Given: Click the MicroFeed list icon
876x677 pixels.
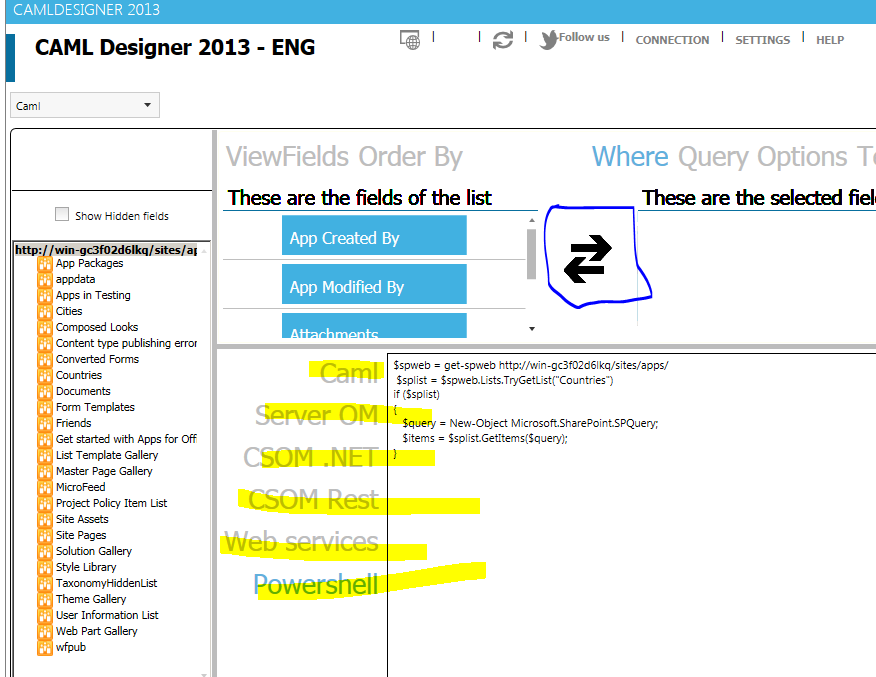Looking at the screenshot, I should click(x=44, y=487).
